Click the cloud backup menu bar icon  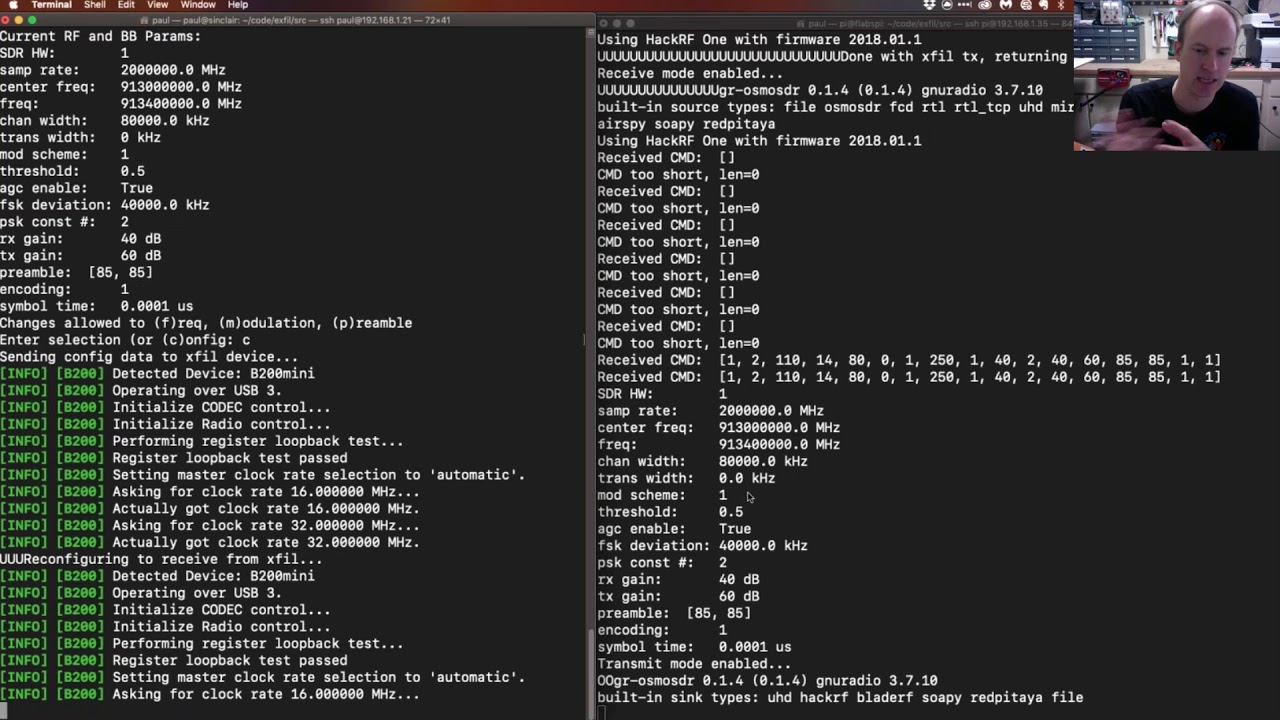pyautogui.click(x=947, y=4)
